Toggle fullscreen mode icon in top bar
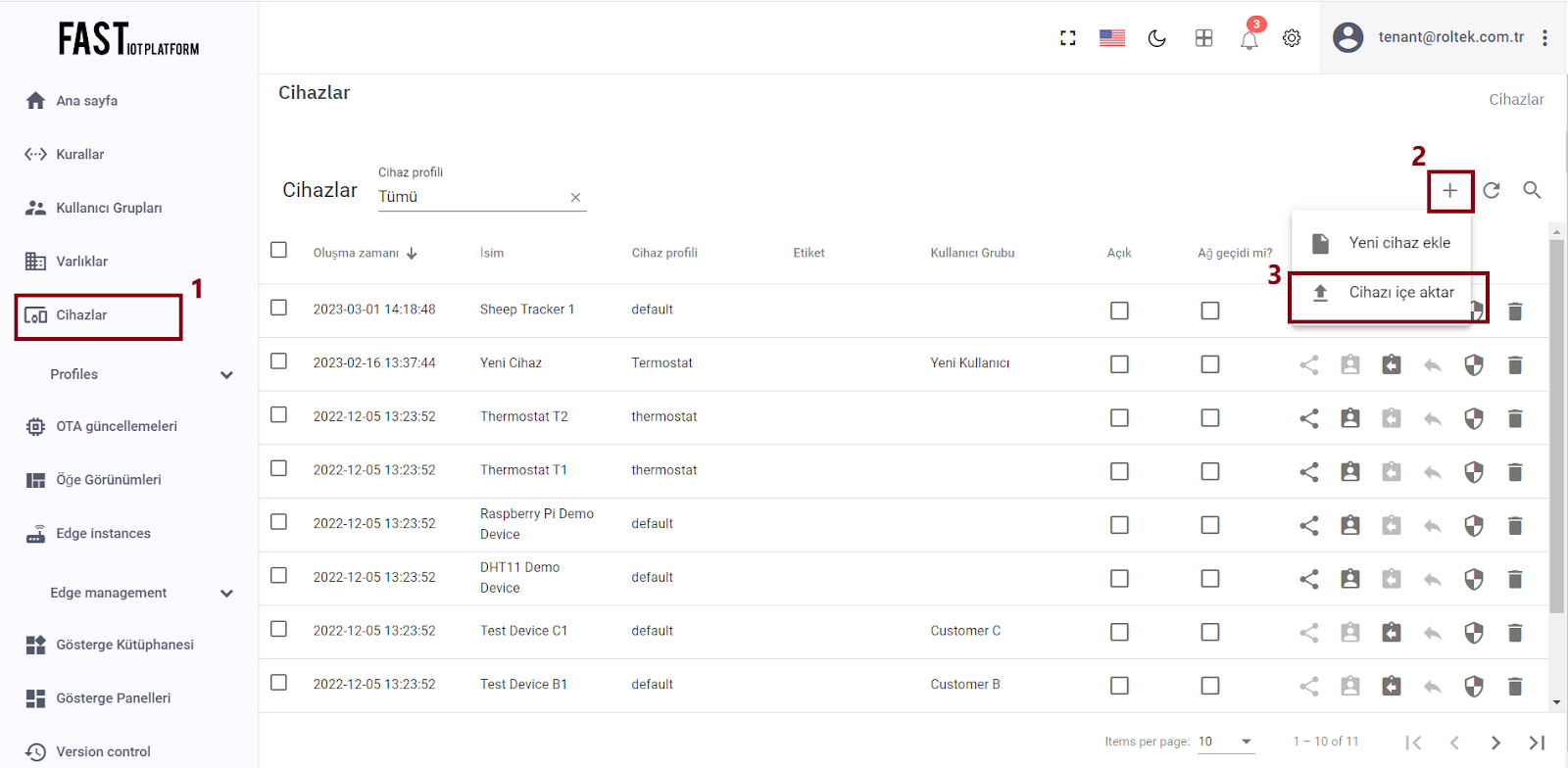The width and height of the screenshot is (1568, 768). [x=1068, y=38]
